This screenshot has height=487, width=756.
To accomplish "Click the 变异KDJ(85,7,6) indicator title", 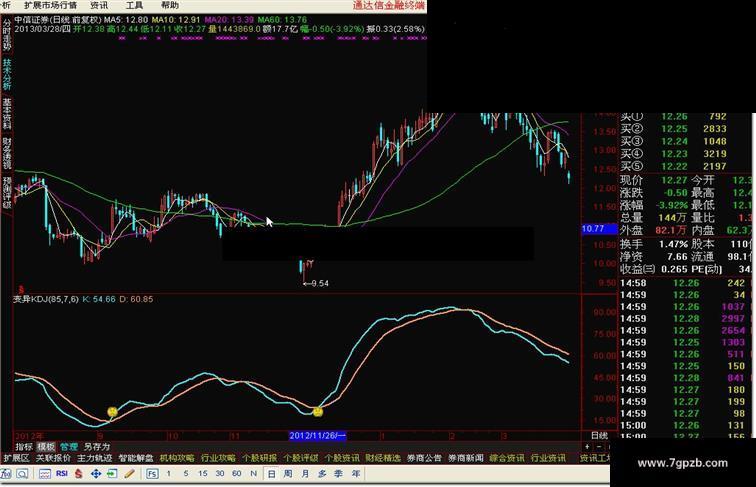I will coord(46,299).
